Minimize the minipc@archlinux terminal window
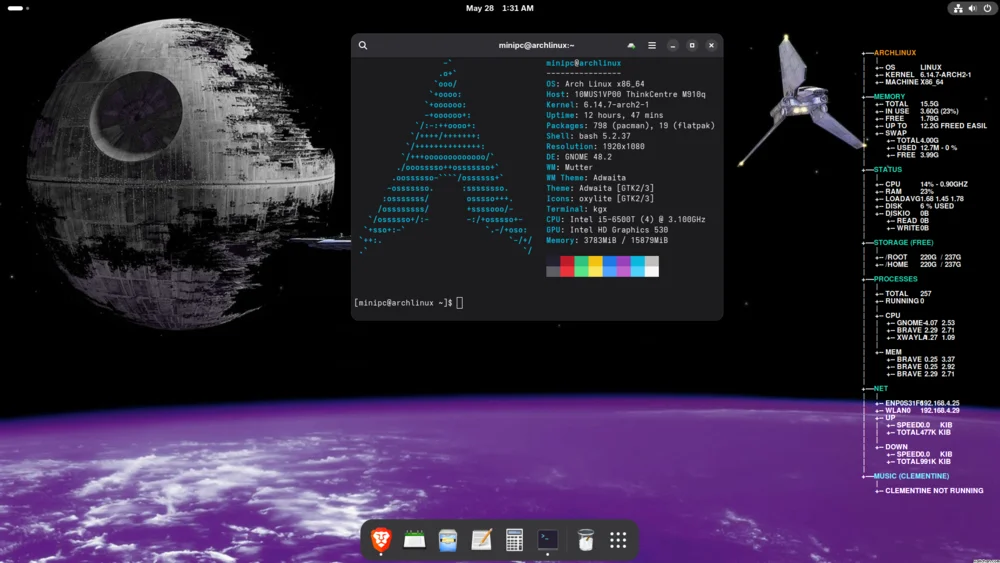 673,45
